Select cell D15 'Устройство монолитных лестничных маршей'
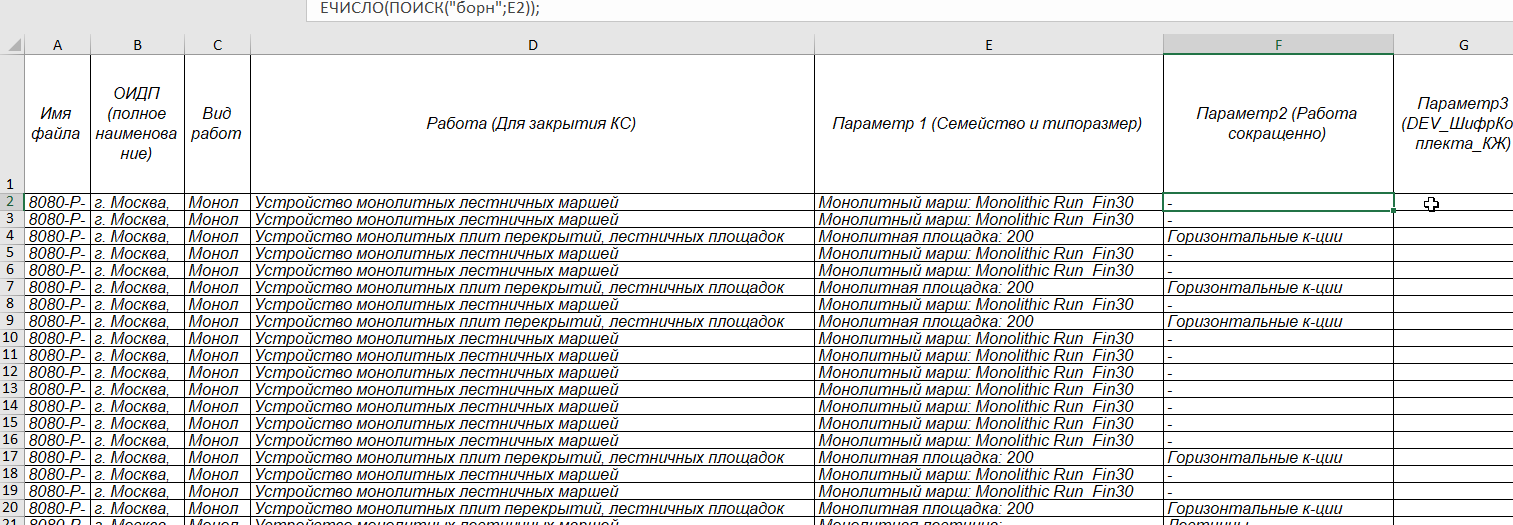 pyautogui.click(x=532, y=423)
